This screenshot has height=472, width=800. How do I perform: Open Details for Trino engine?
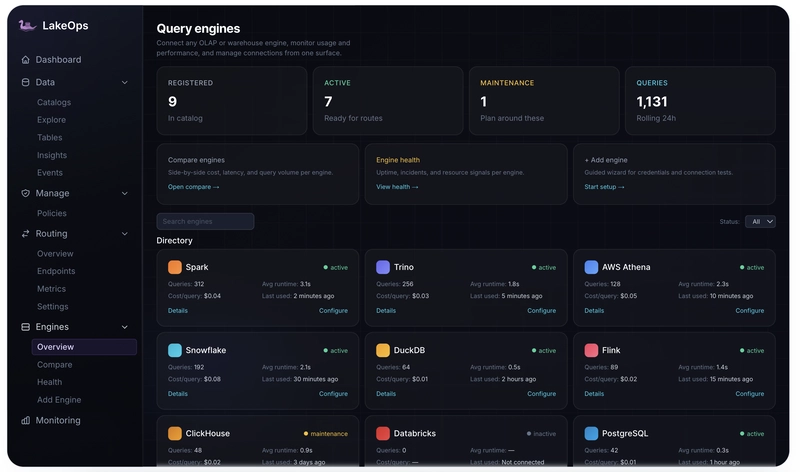point(386,311)
